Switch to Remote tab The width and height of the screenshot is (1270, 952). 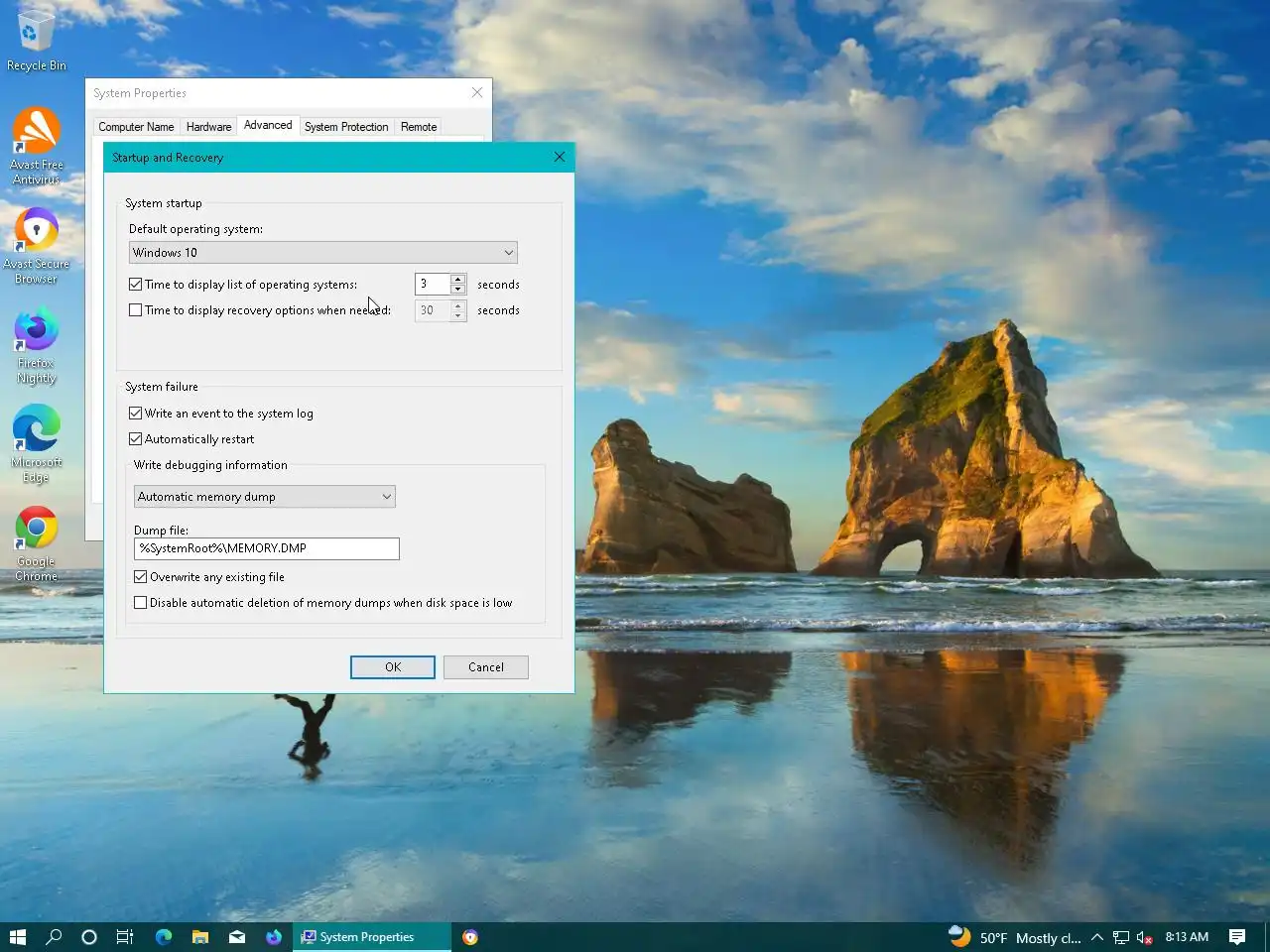click(x=419, y=127)
